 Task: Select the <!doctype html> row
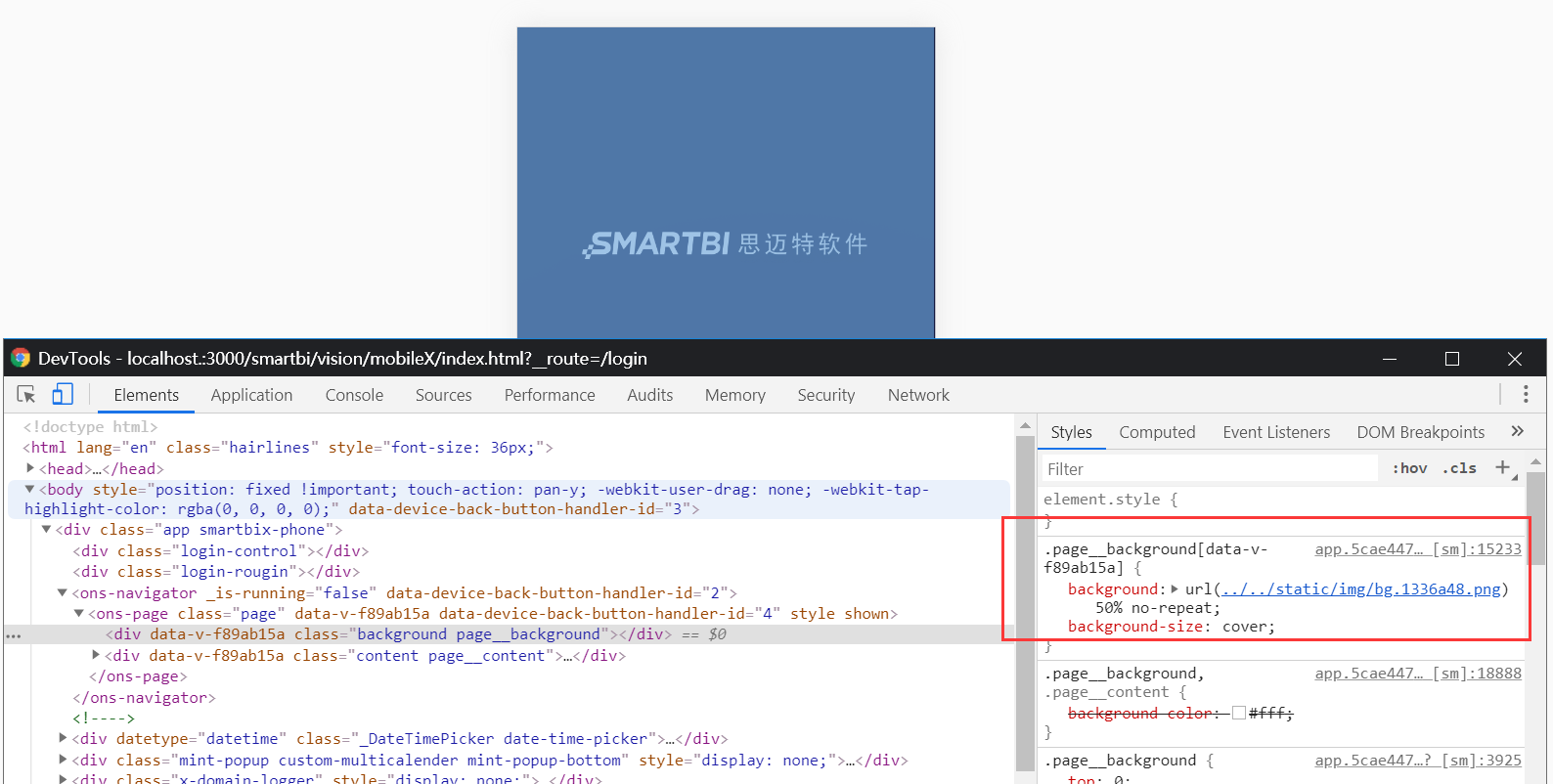tap(90, 427)
